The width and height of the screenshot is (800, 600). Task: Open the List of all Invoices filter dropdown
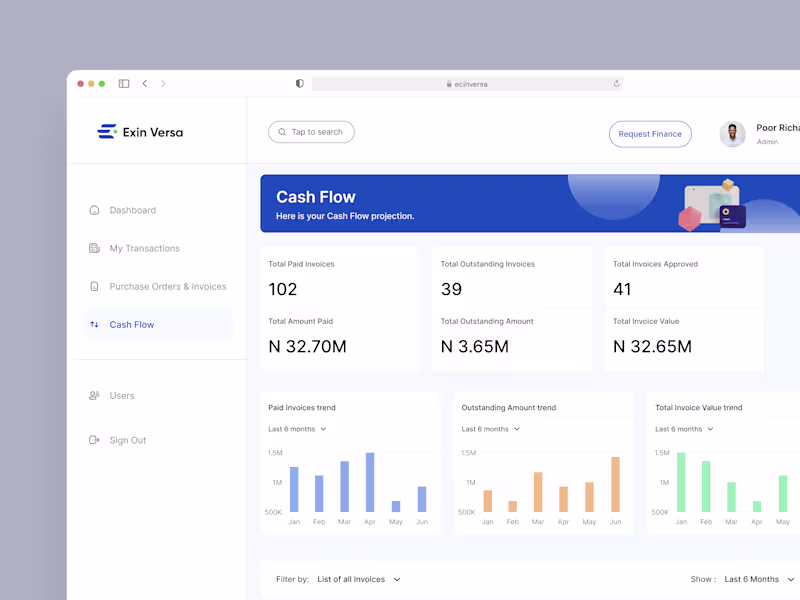(359, 580)
